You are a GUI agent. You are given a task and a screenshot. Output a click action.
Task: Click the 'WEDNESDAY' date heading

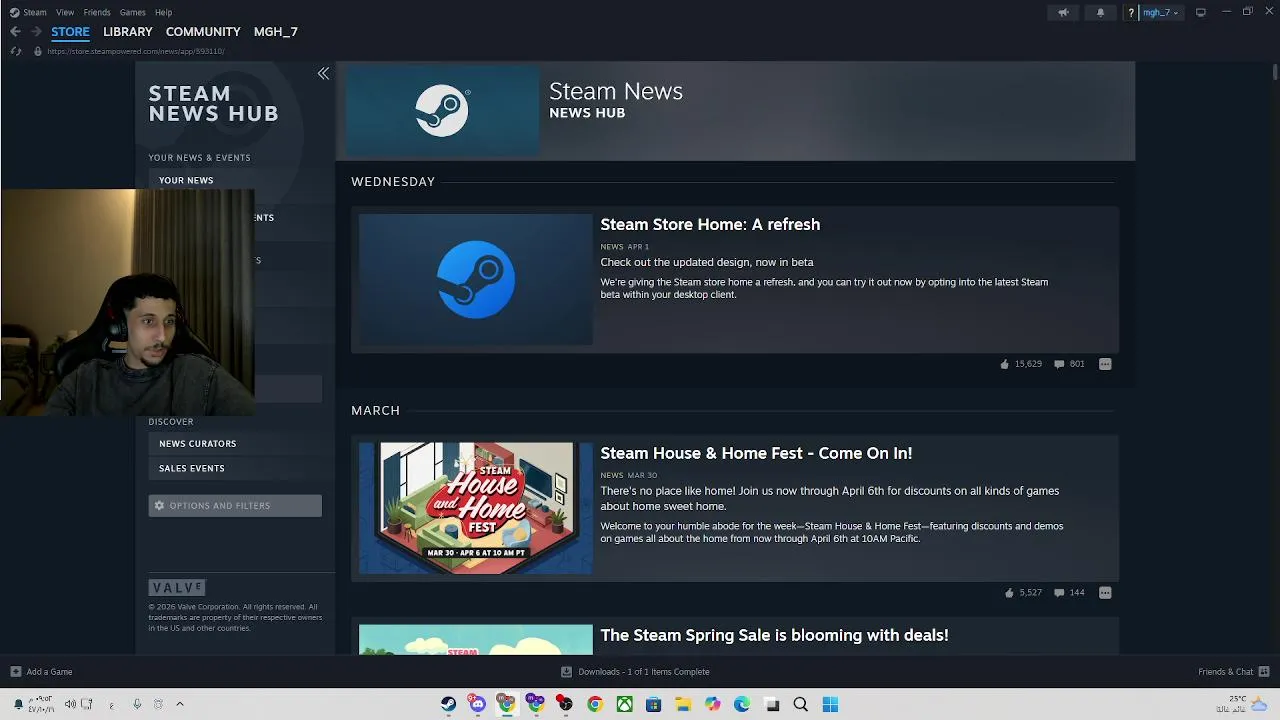(x=393, y=182)
